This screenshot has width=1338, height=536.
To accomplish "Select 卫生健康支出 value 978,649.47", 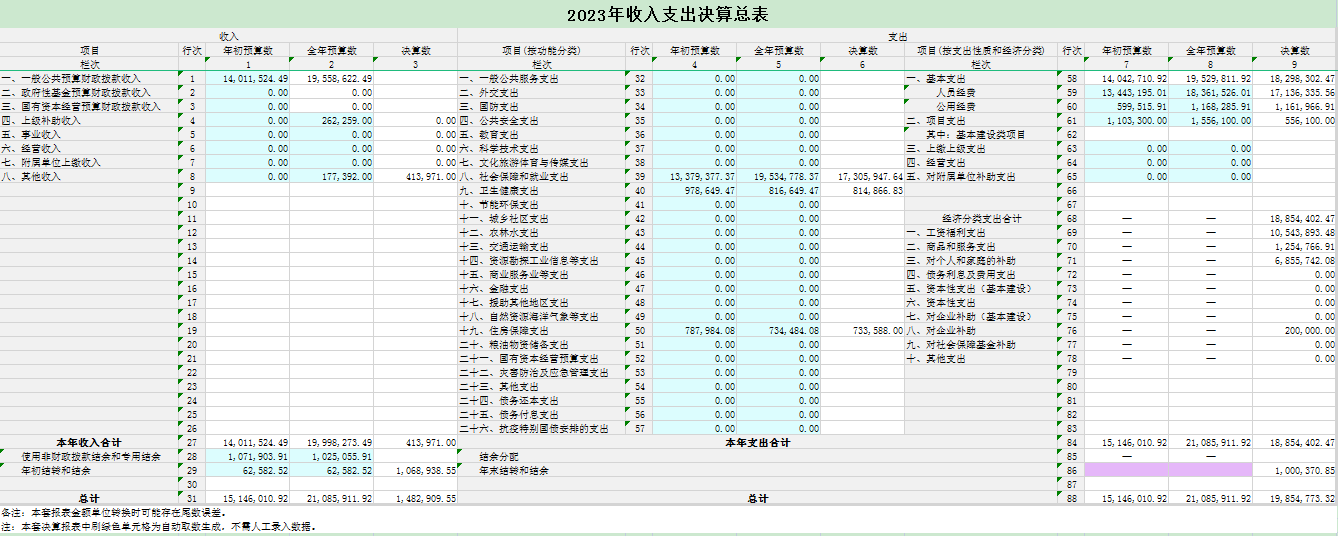I will point(696,190).
